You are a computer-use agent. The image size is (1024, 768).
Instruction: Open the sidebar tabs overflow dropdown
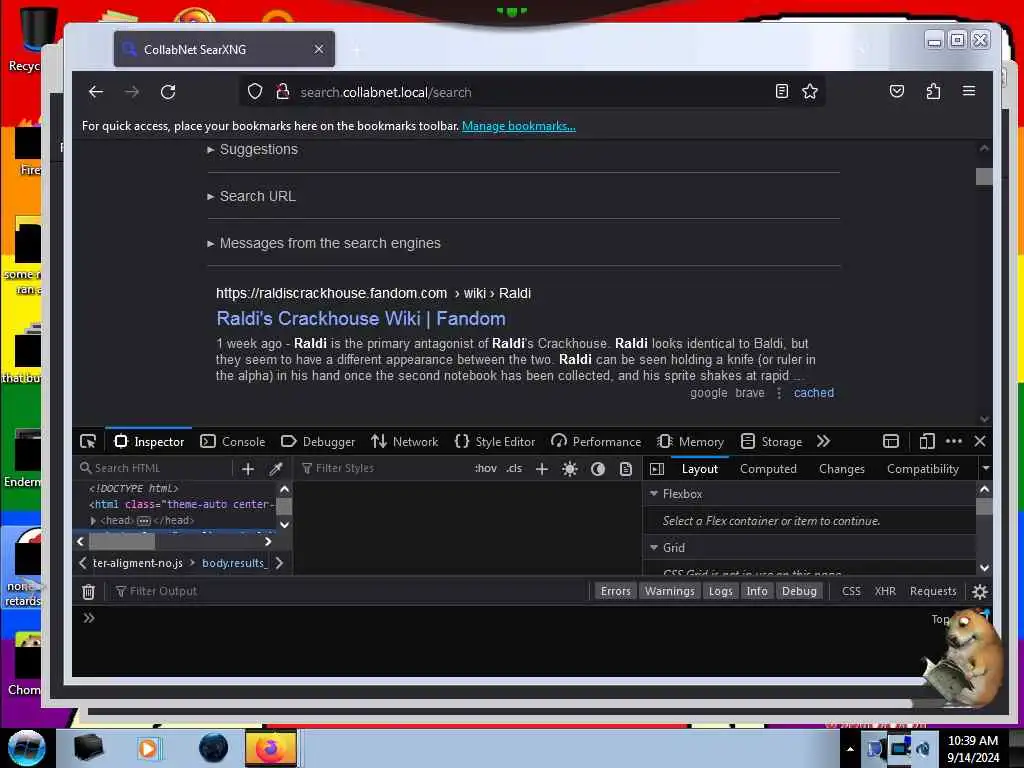985,468
